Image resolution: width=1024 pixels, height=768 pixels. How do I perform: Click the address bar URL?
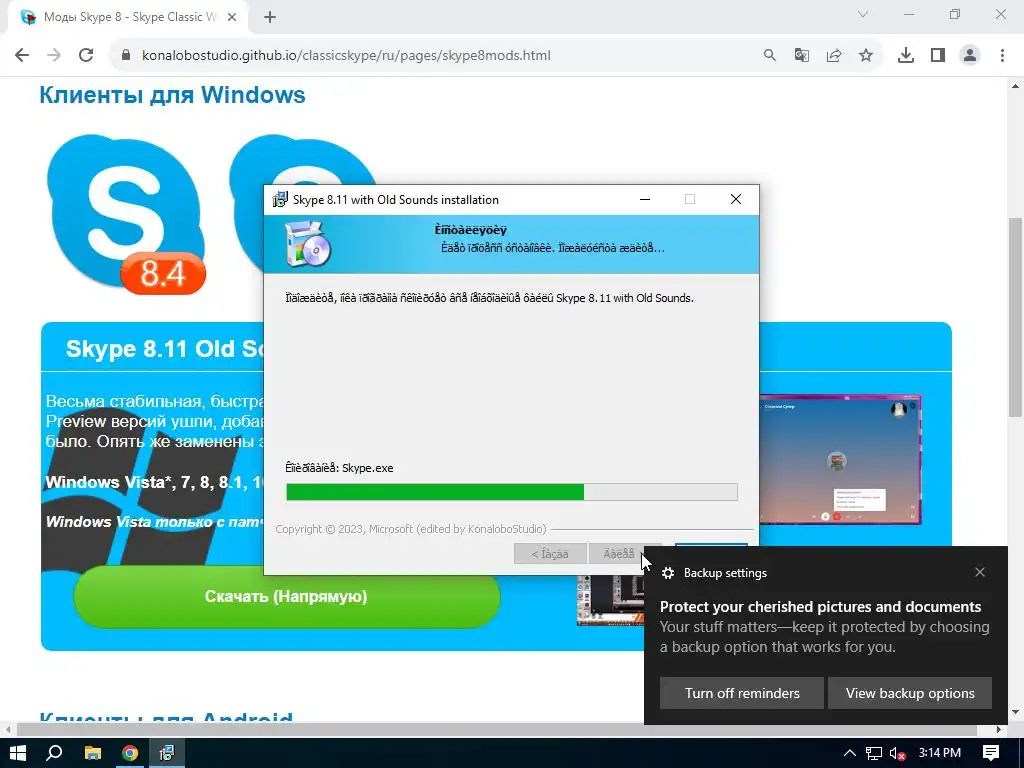[x=346, y=56]
